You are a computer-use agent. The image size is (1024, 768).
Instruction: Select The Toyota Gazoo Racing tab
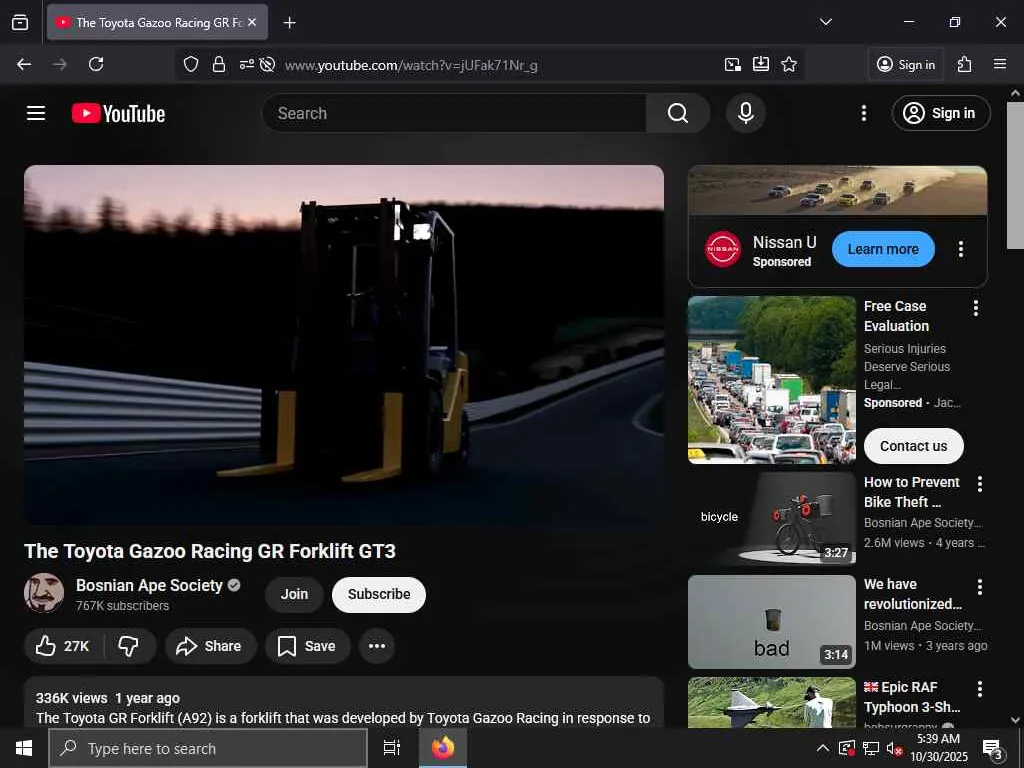pos(157,22)
